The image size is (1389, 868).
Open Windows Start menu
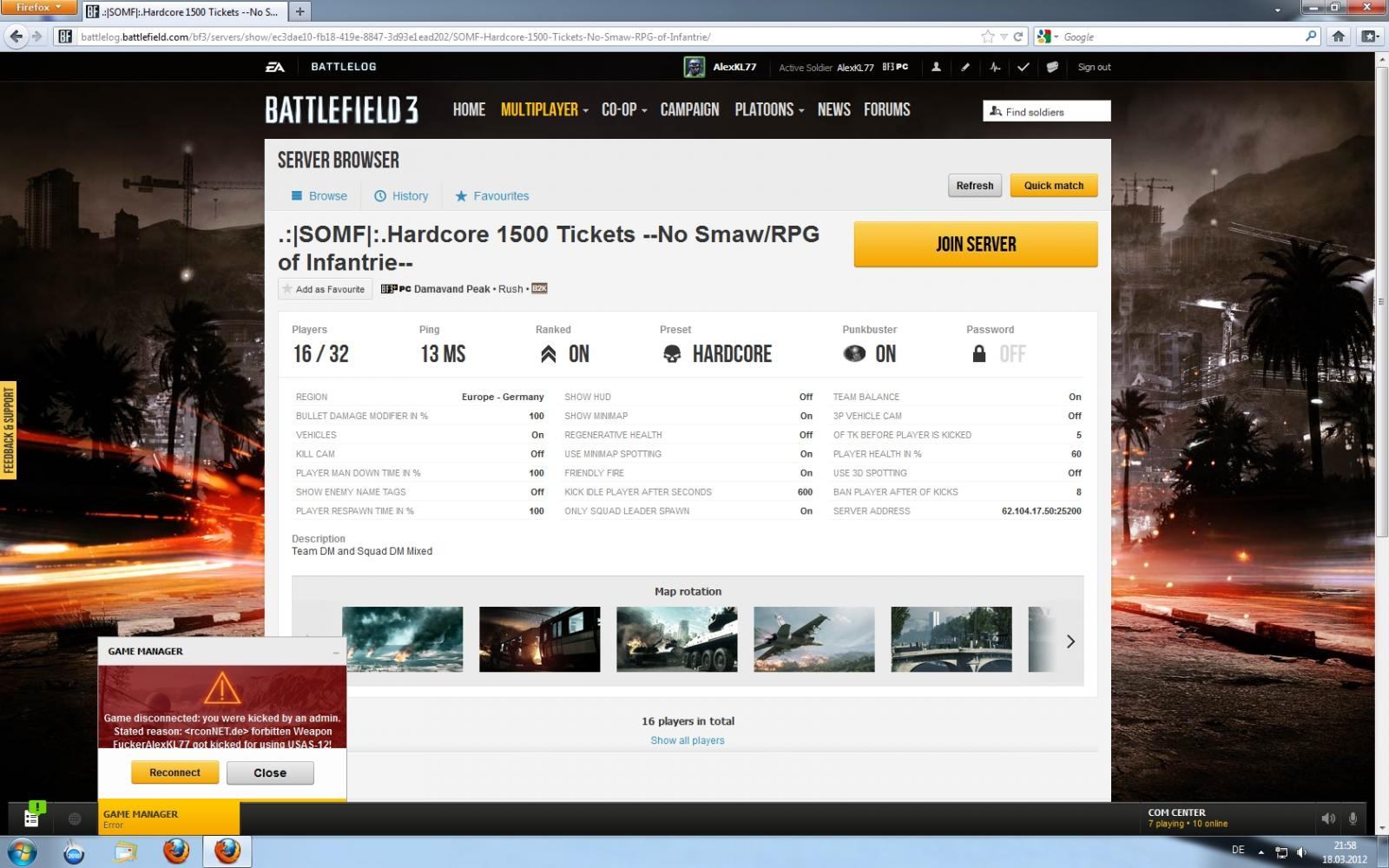coord(21,852)
